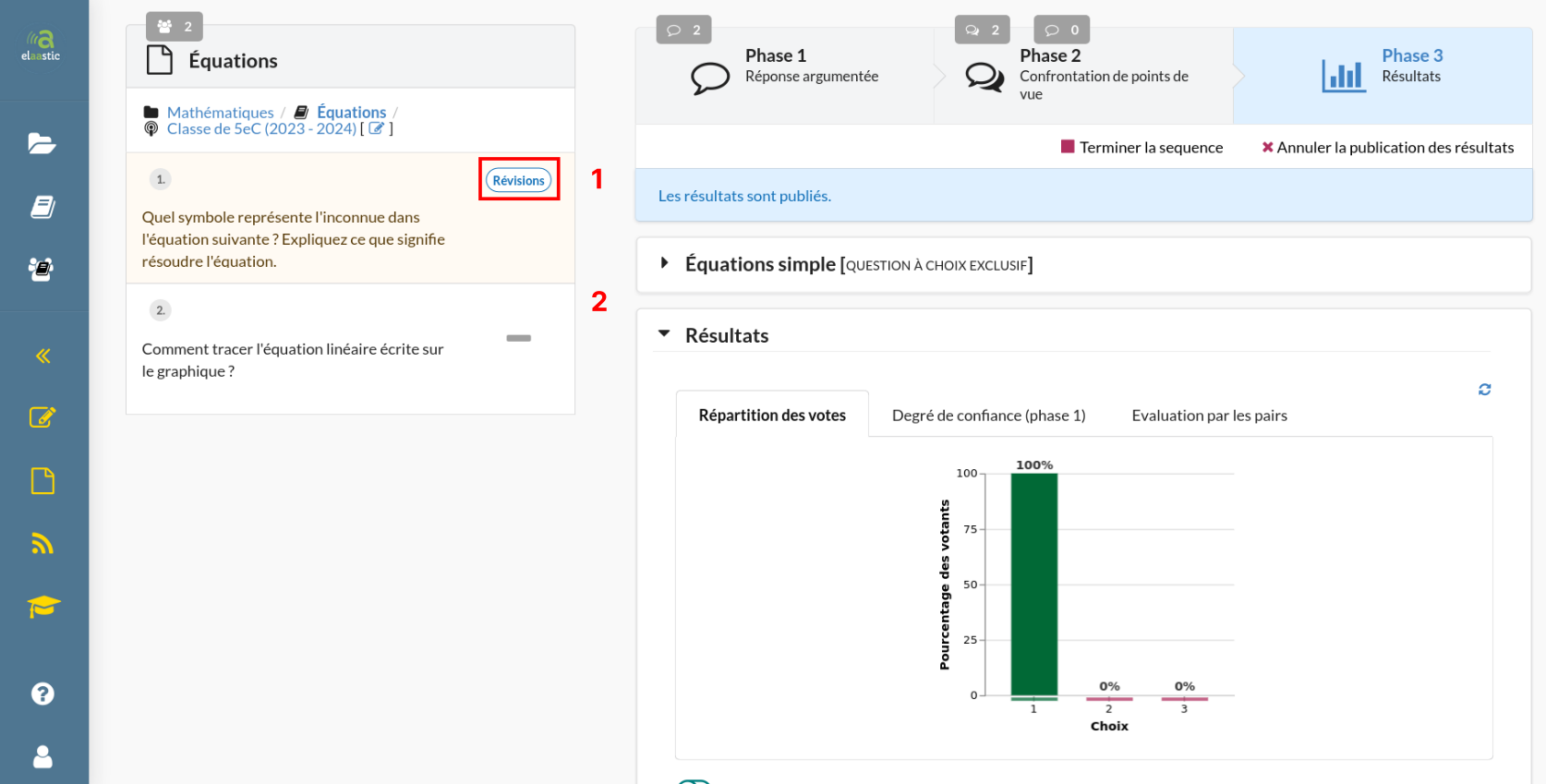Open Phase 2 Confrontation de points de vue

point(1084,76)
